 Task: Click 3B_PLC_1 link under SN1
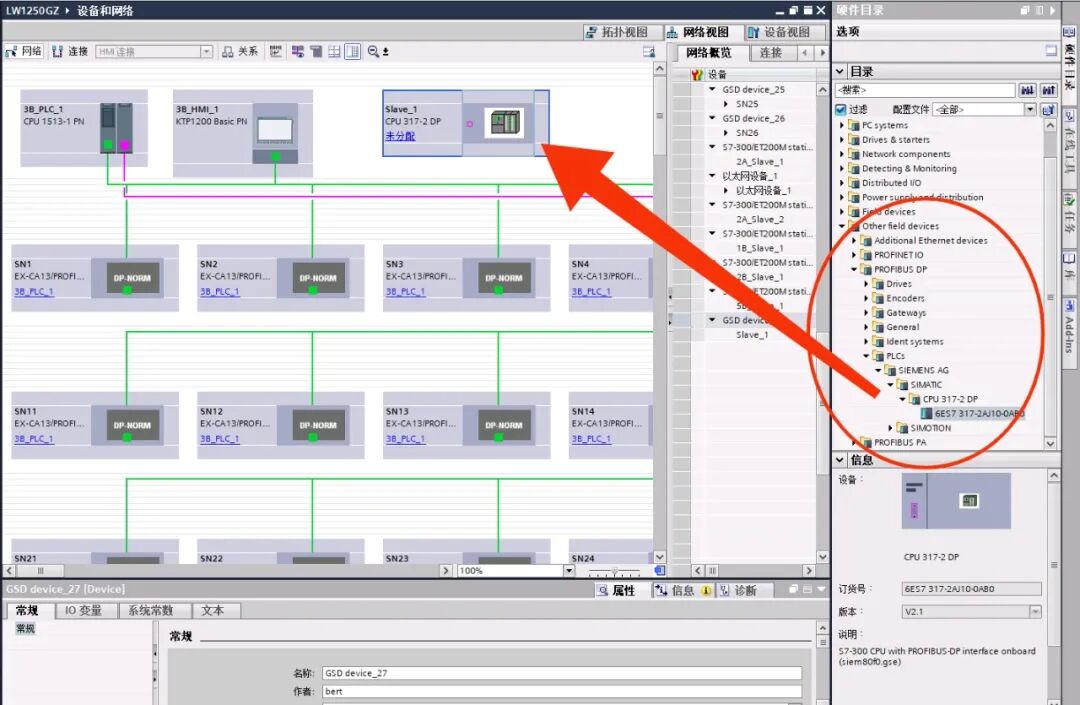click(x=34, y=291)
